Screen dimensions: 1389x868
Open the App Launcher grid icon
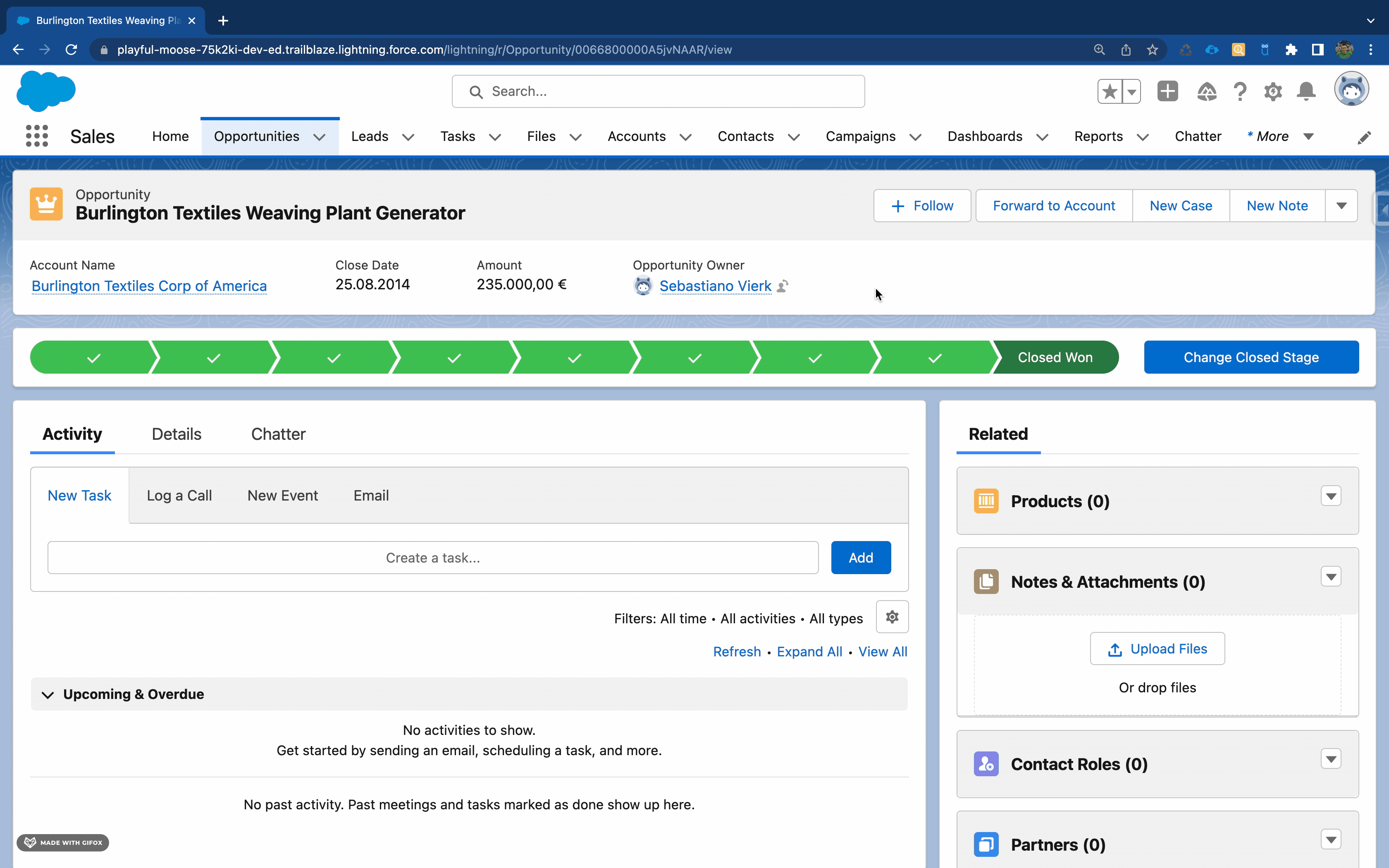tap(37, 136)
